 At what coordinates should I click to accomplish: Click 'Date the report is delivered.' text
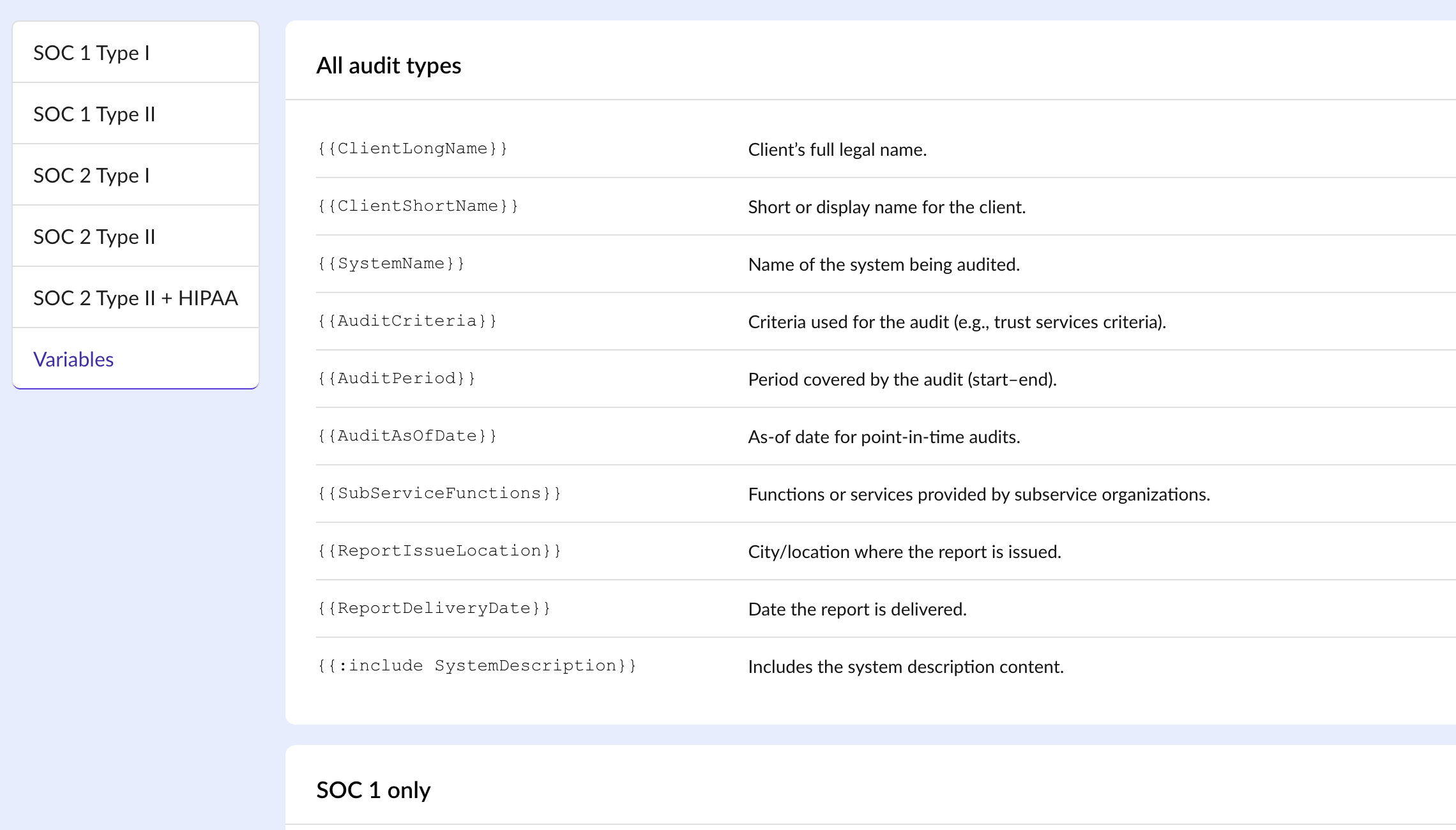[x=857, y=609]
